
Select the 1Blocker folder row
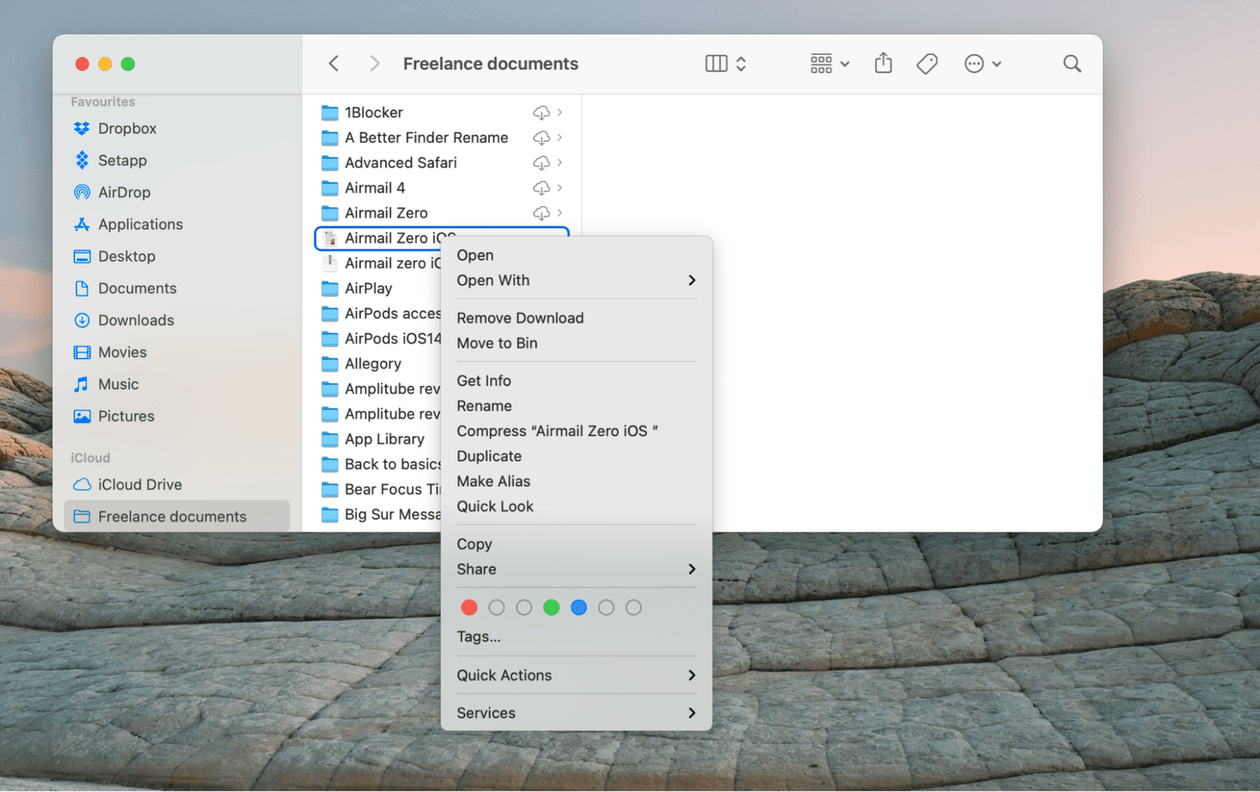[x=442, y=112]
